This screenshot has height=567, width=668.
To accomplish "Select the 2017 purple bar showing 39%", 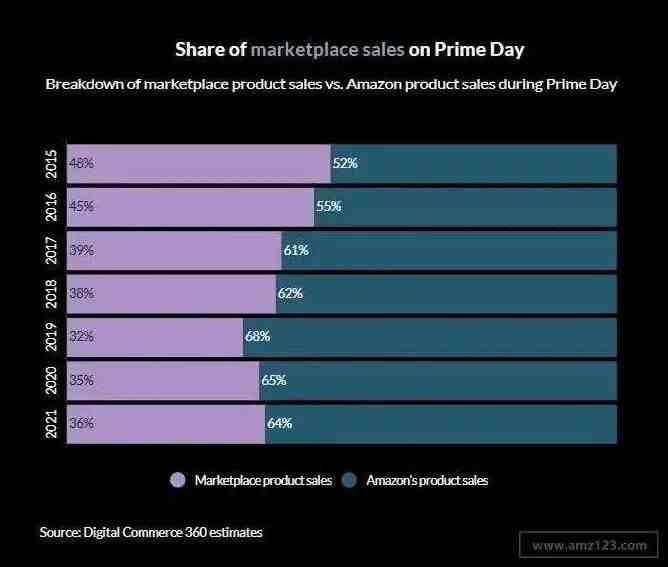I will point(173,250).
